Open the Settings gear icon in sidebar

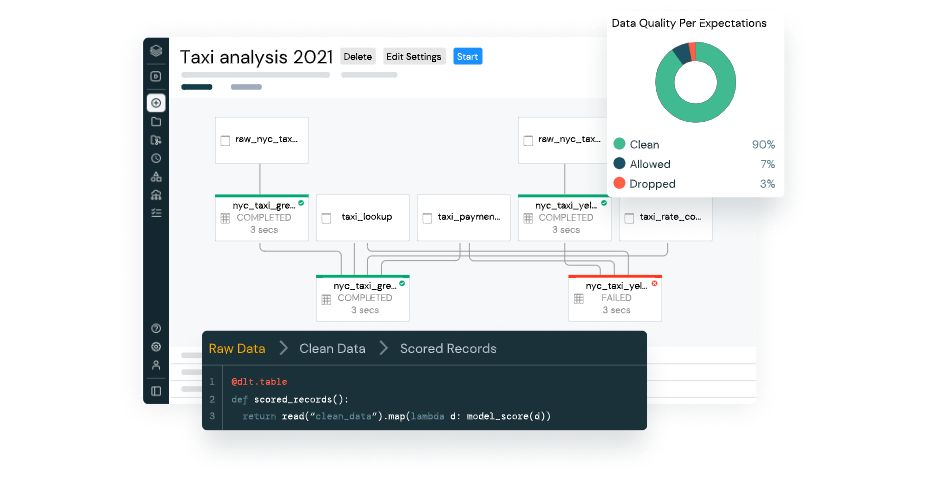(156, 346)
